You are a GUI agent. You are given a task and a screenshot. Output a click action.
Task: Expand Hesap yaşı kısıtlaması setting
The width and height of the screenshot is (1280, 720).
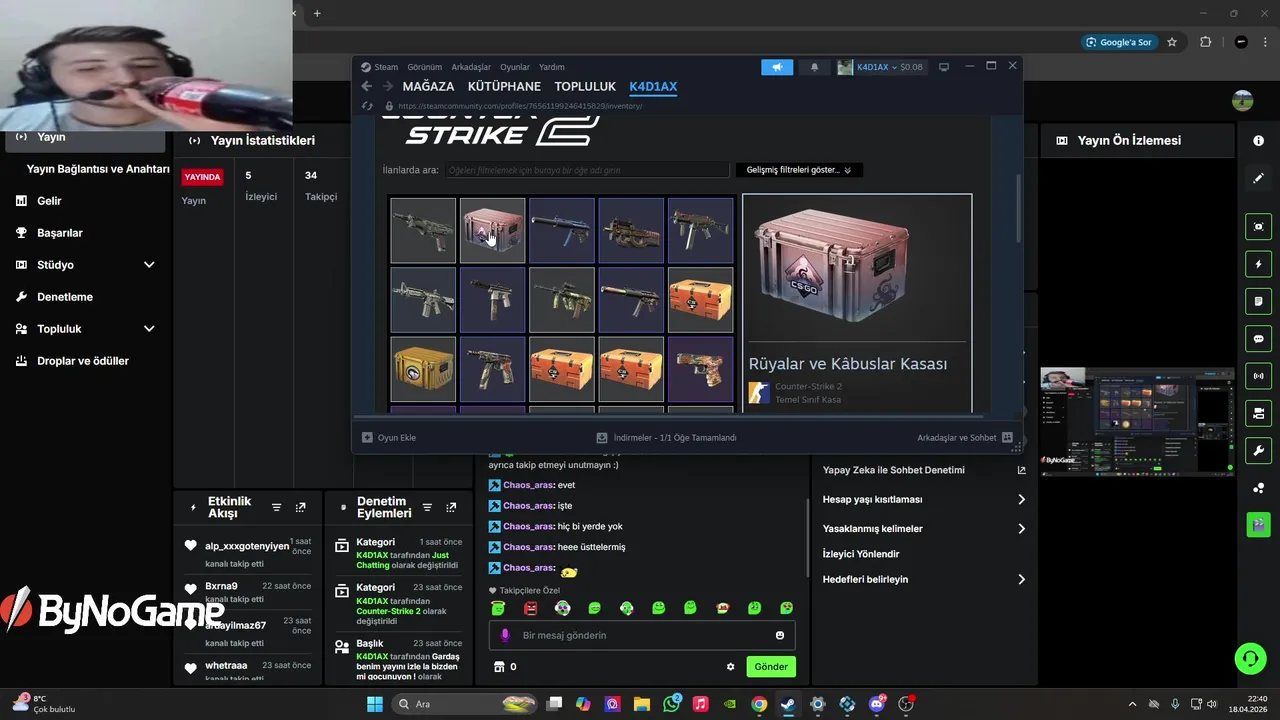click(x=1021, y=499)
